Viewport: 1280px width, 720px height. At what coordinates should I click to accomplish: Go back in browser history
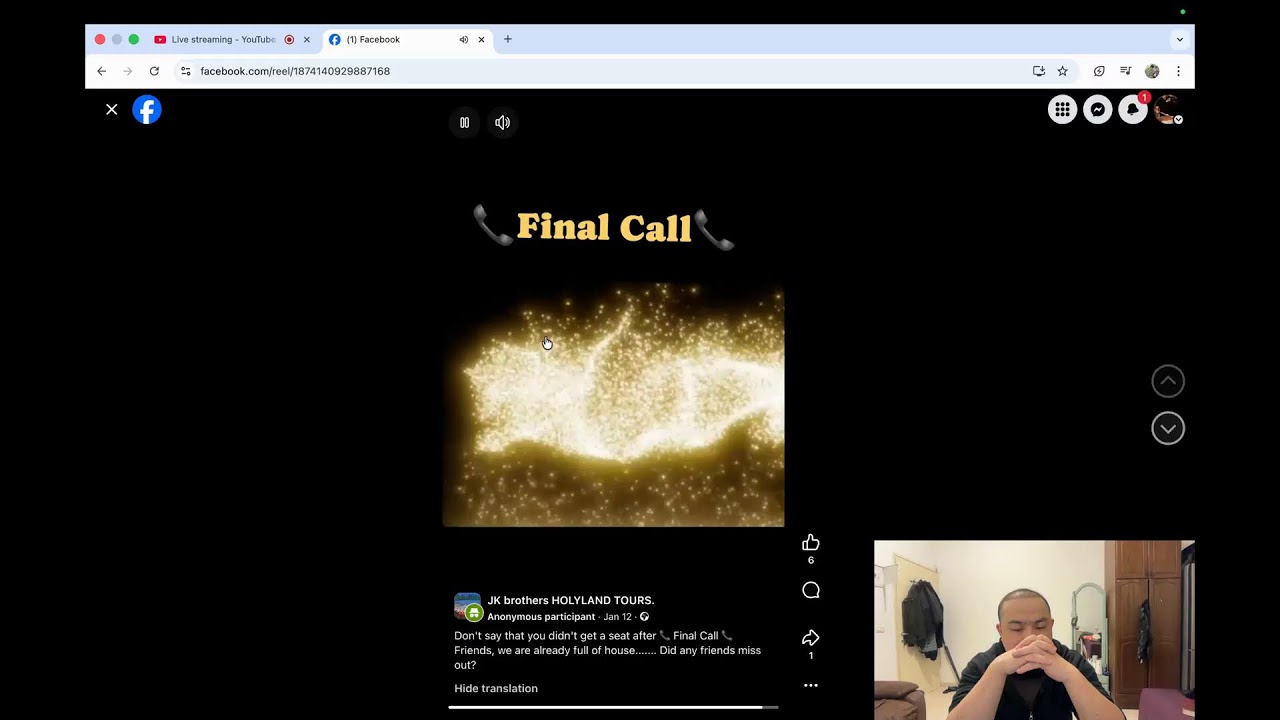pyautogui.click(x=101, y=71)
